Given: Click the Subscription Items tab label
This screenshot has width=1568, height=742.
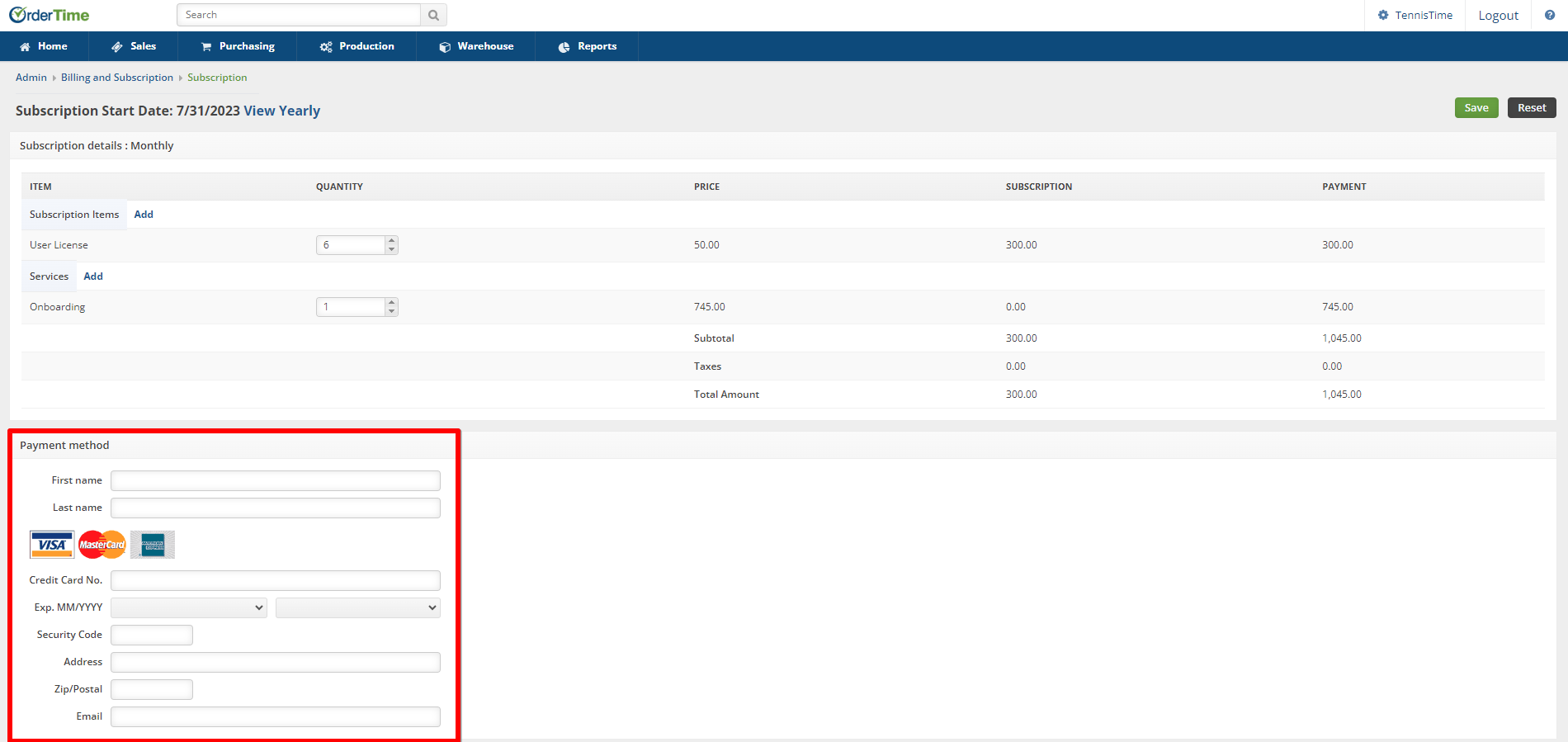Looking at the screenshot, I should [x=74, y=215].
